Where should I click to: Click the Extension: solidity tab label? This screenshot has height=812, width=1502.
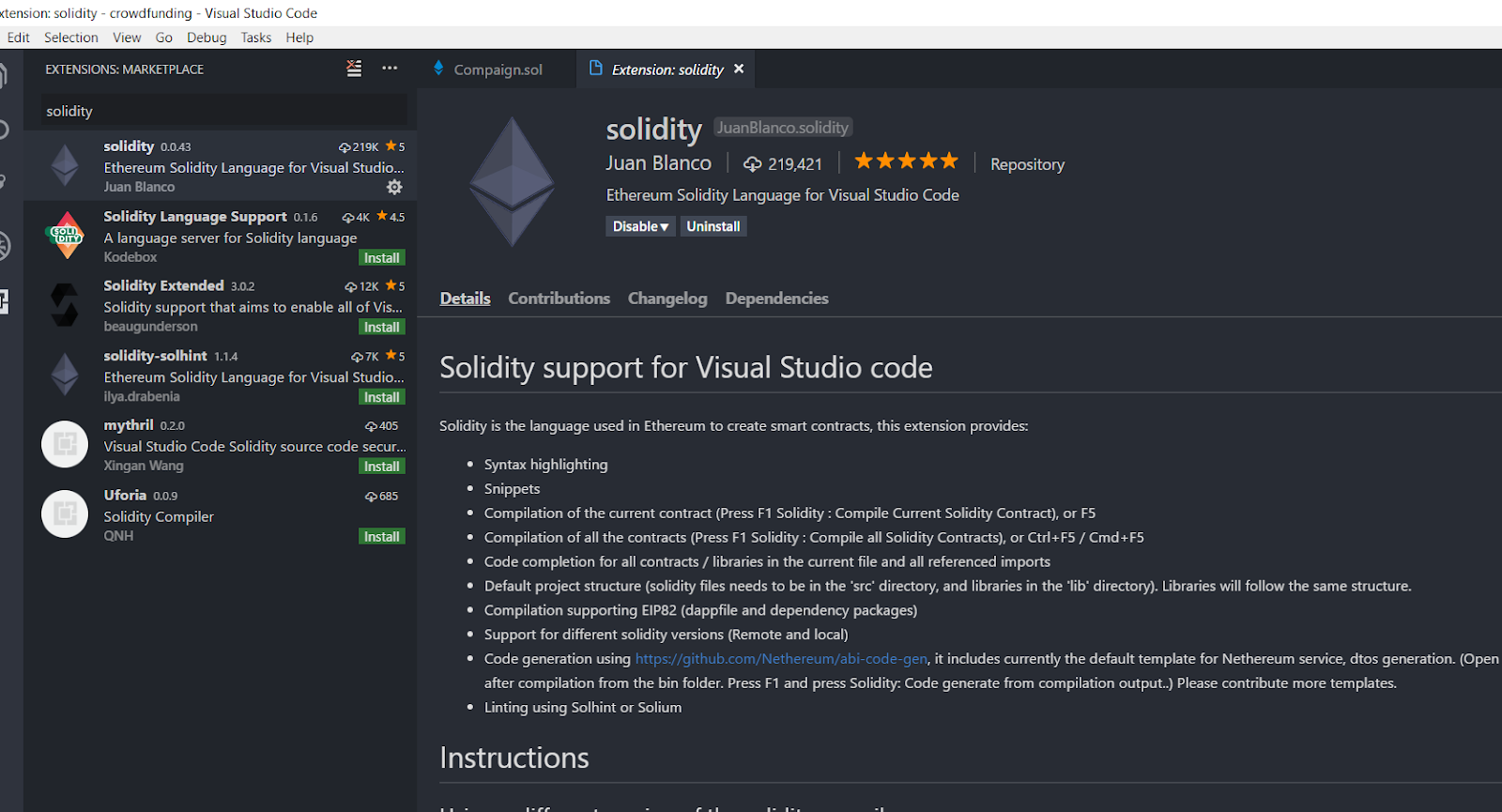pyautogui.click(x=667, y=69)
